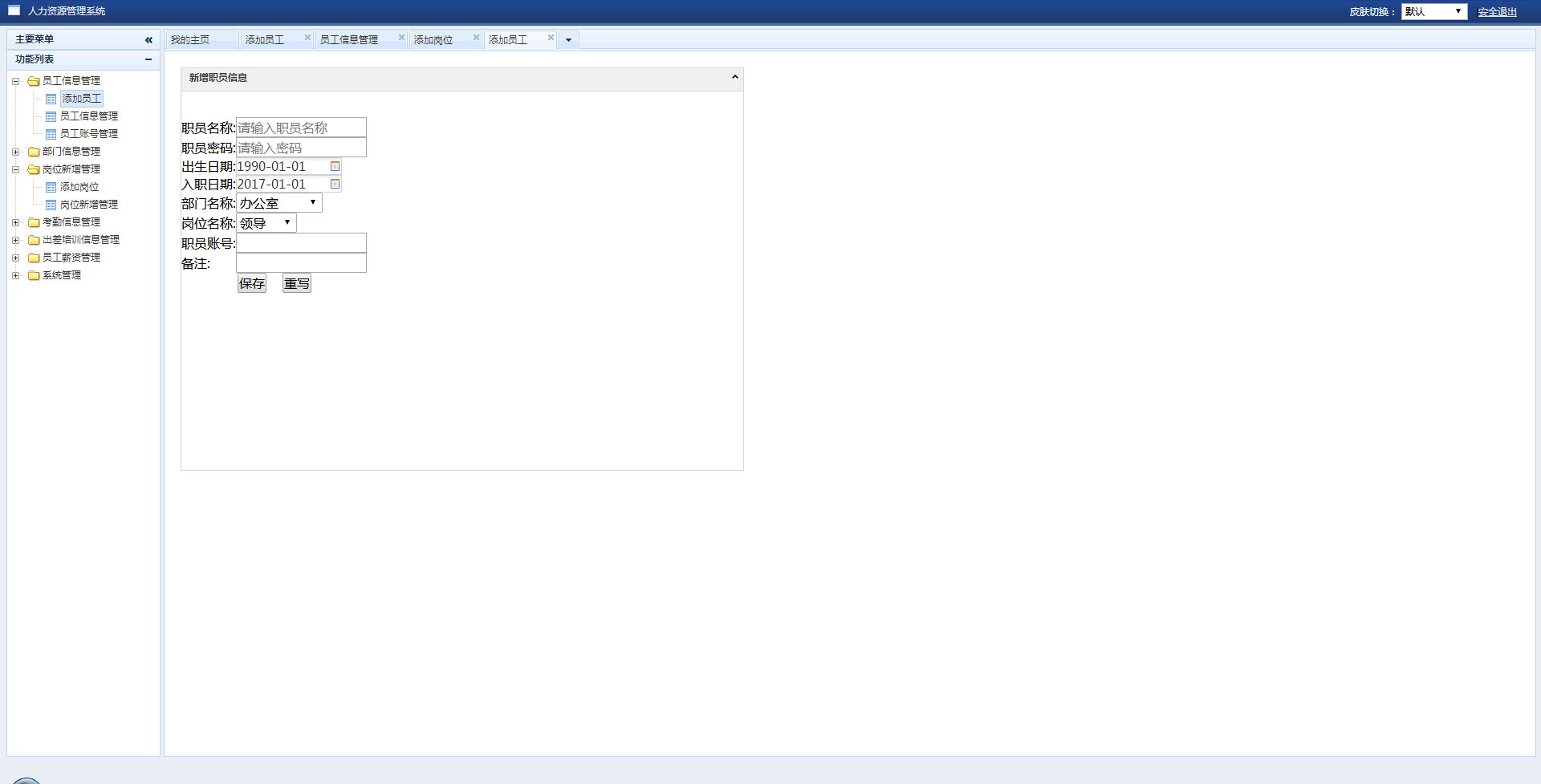Collapse the 员工信息管理 tree node

(15, 81)
